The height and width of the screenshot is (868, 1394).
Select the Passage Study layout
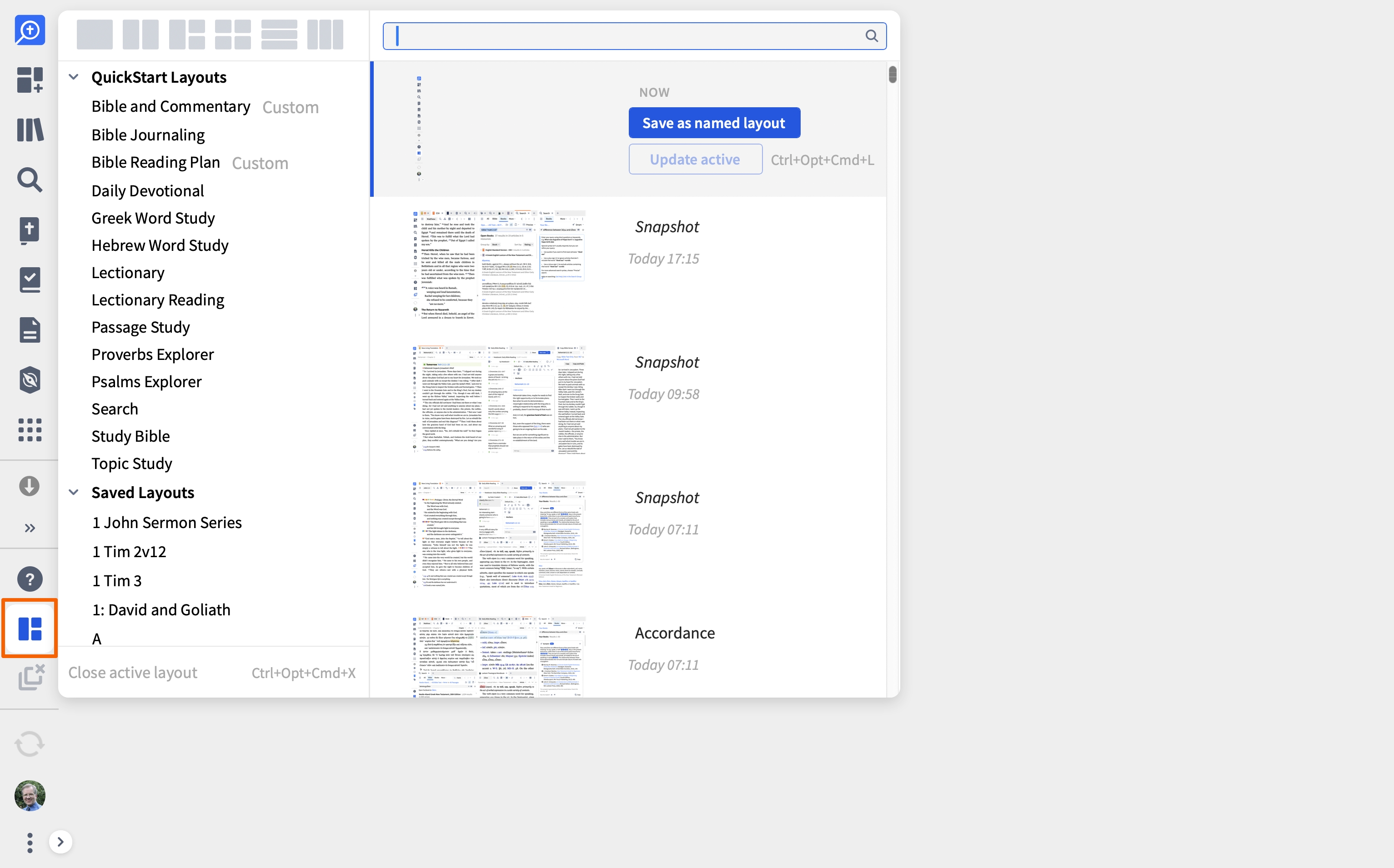pyautogui.click(x=141, y=327)
